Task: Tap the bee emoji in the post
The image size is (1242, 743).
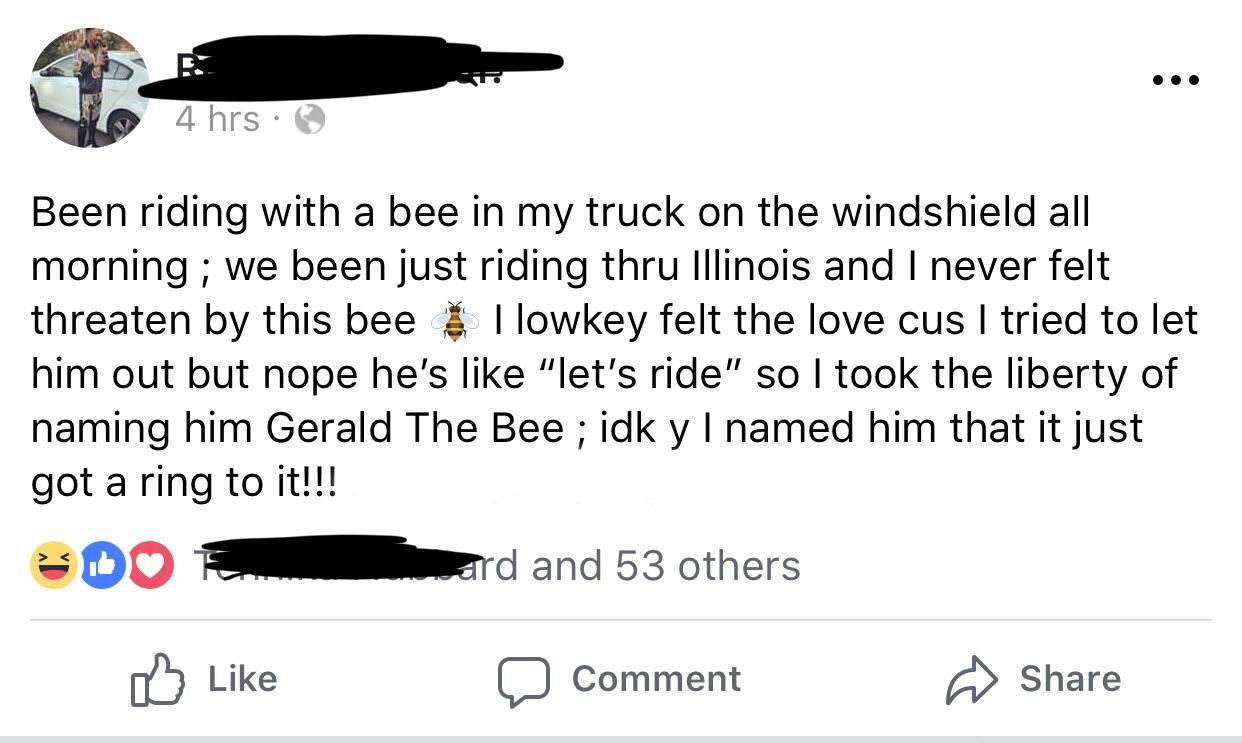Action: [x=454, y=320]
